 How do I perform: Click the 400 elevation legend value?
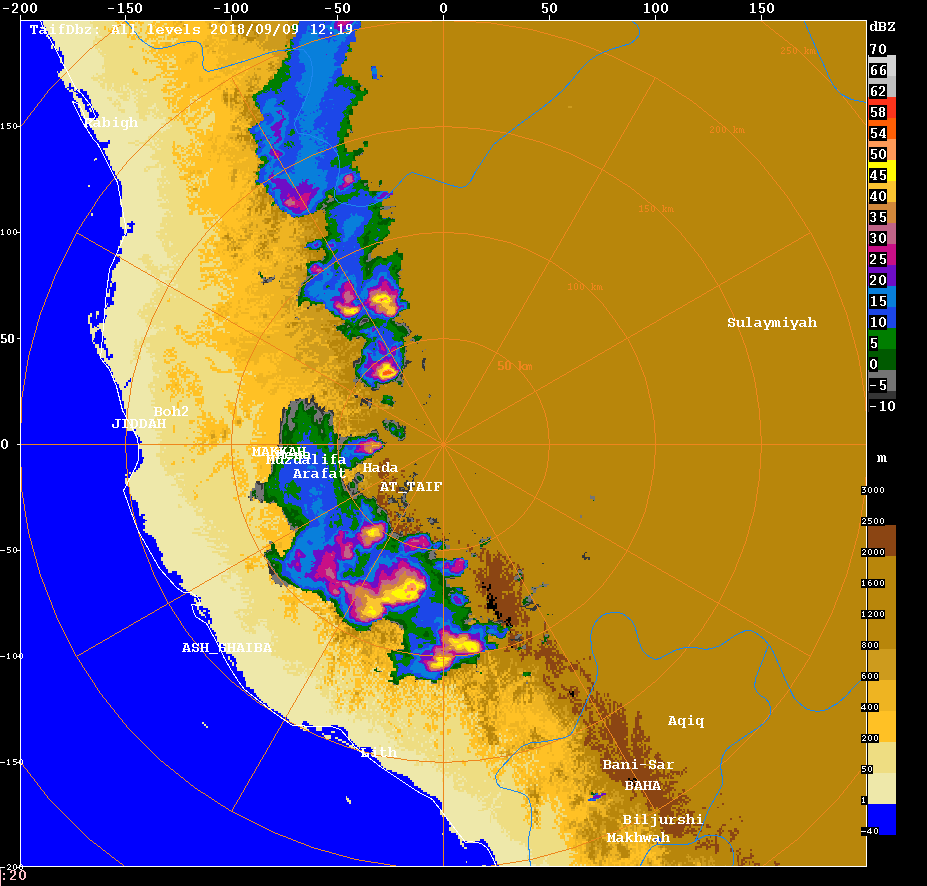870,707
